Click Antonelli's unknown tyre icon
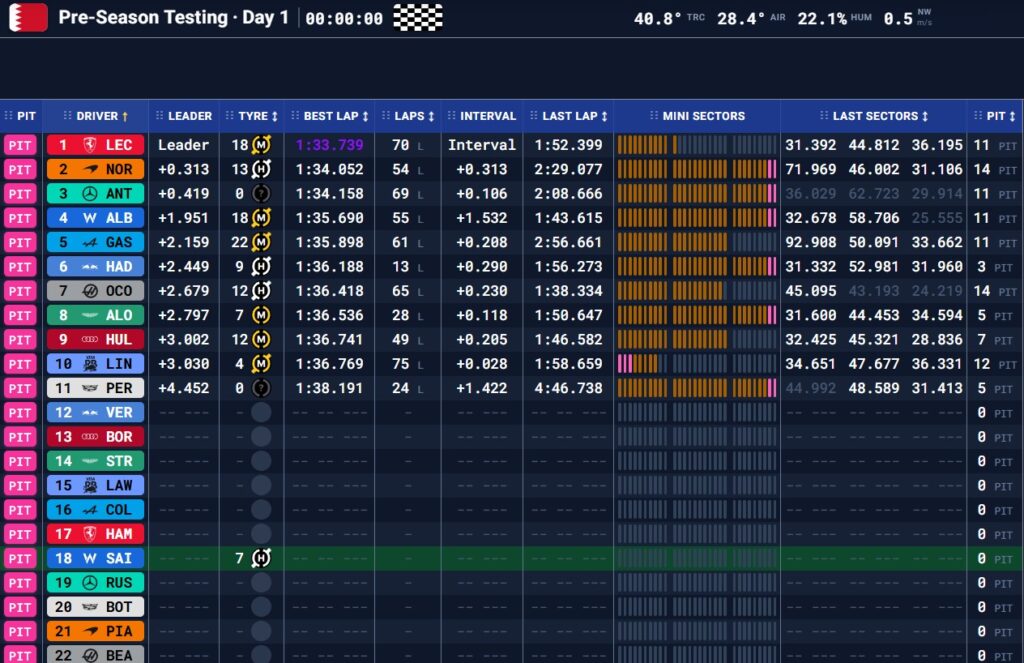1024x663 pixels. (261, 194)
